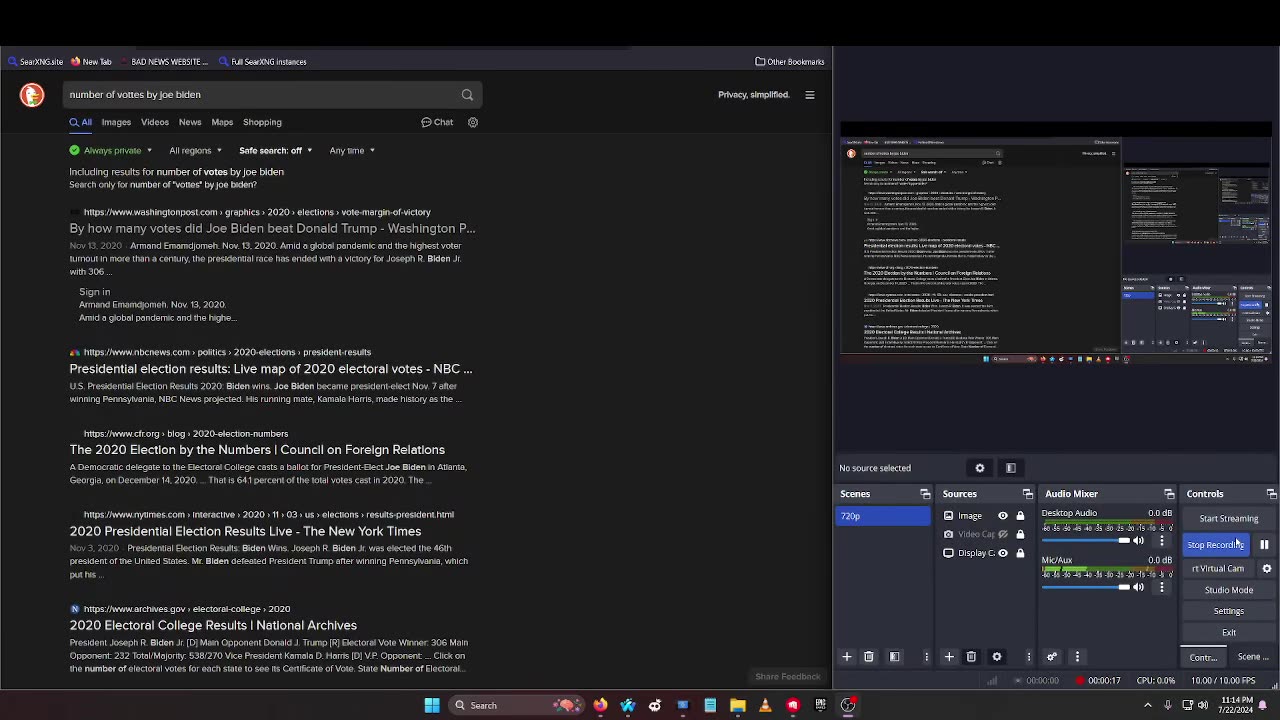Open Other Bookmarks folder

point(790,62)
